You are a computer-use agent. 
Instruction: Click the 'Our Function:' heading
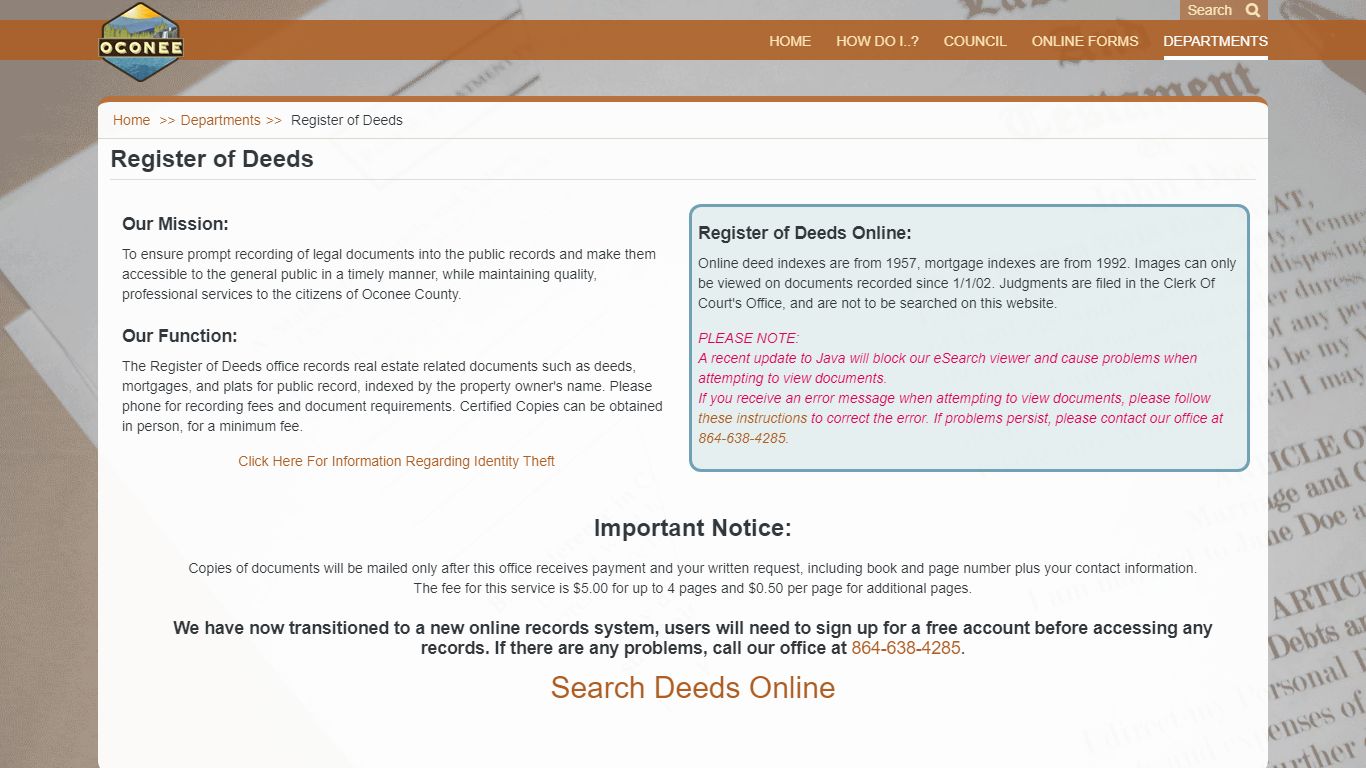coord(180,336)
